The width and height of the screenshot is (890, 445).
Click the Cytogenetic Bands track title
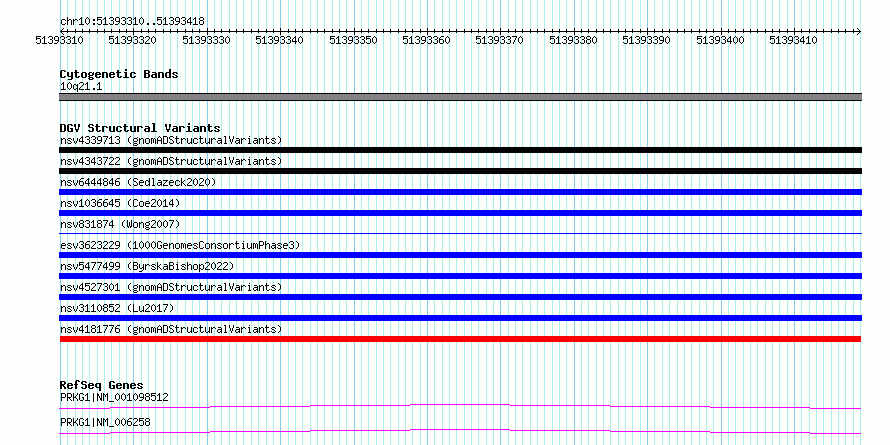click(119, 74)
